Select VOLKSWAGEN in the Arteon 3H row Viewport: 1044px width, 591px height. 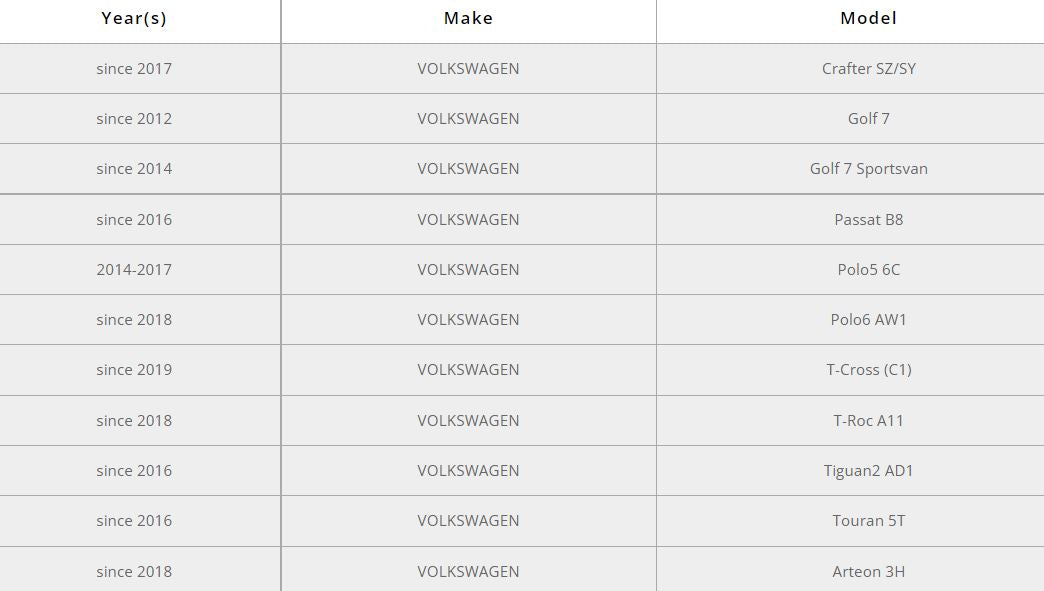(468, 572)
